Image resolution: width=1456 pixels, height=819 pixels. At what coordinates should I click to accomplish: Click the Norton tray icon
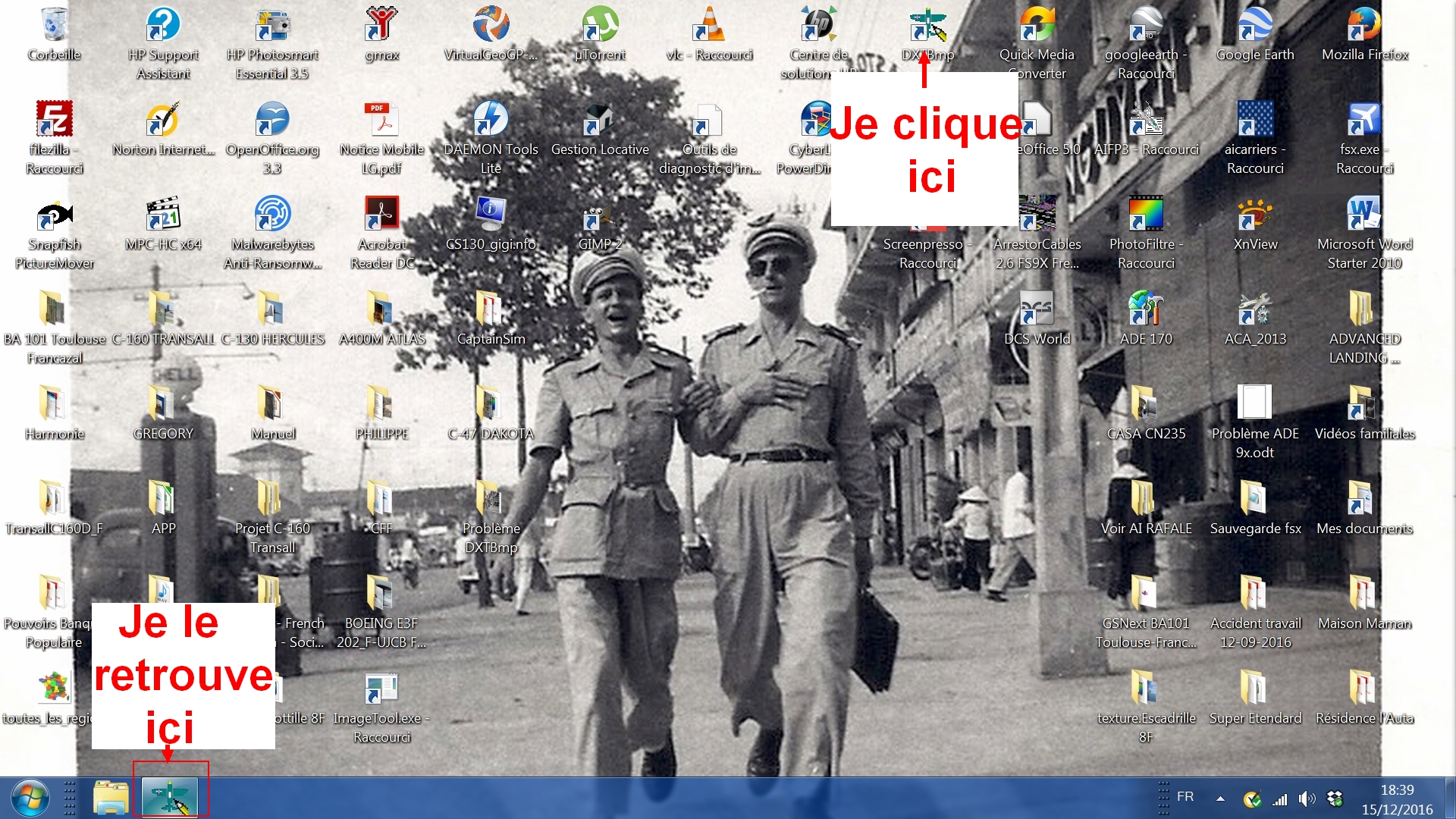(x=1253, y=799)
